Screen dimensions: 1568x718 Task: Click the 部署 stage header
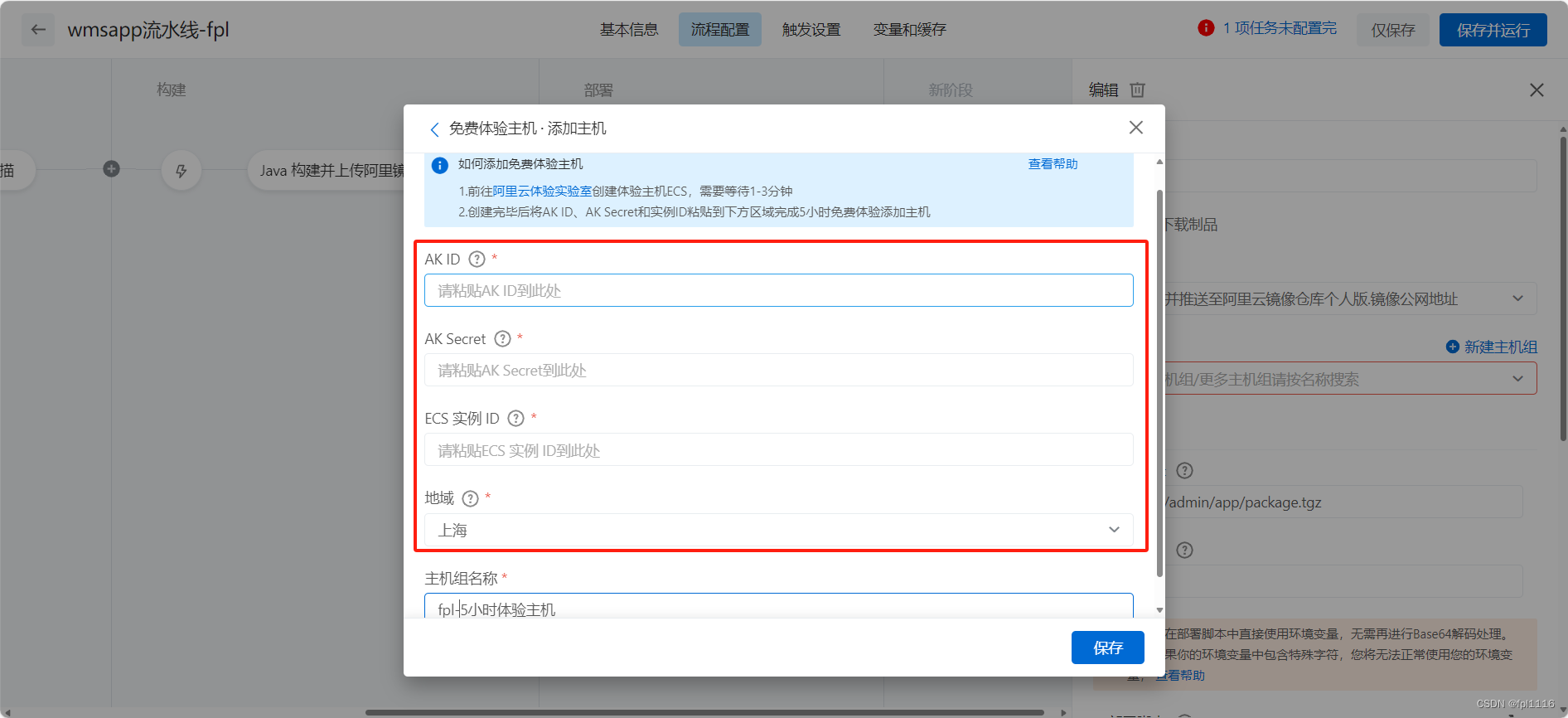[598, 90]
